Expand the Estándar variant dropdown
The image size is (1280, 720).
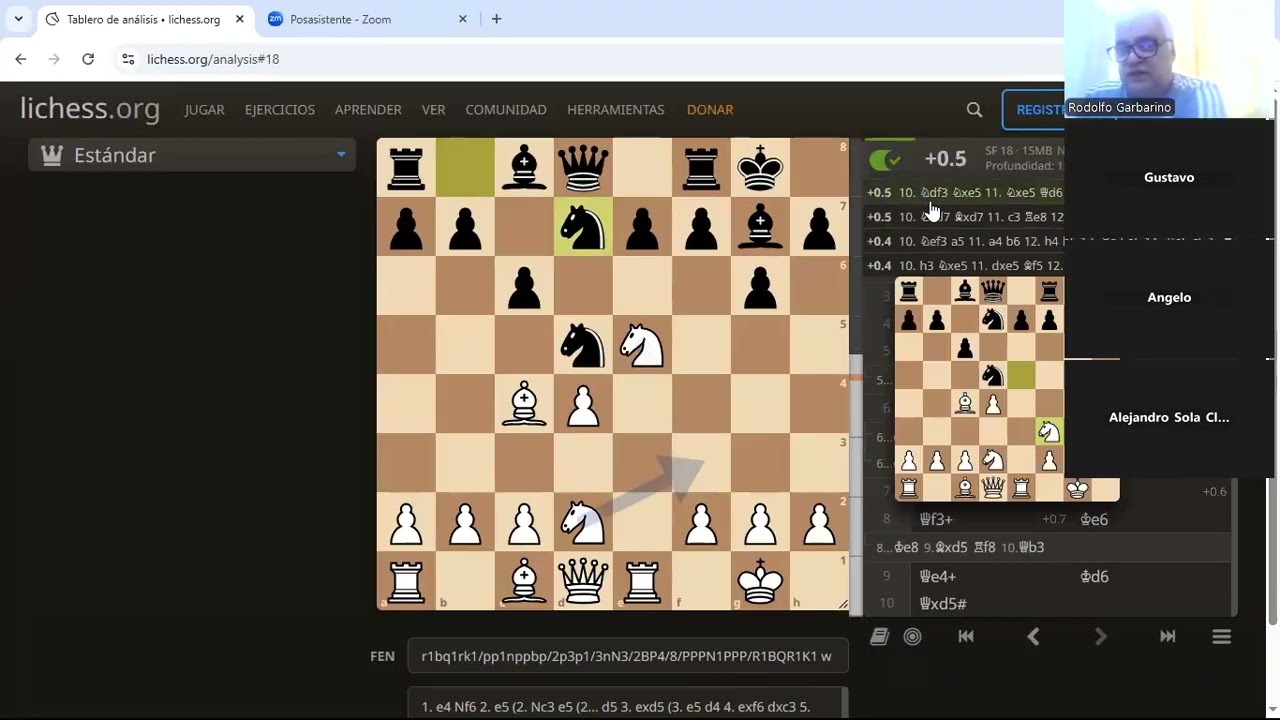[x=192, y=155]
